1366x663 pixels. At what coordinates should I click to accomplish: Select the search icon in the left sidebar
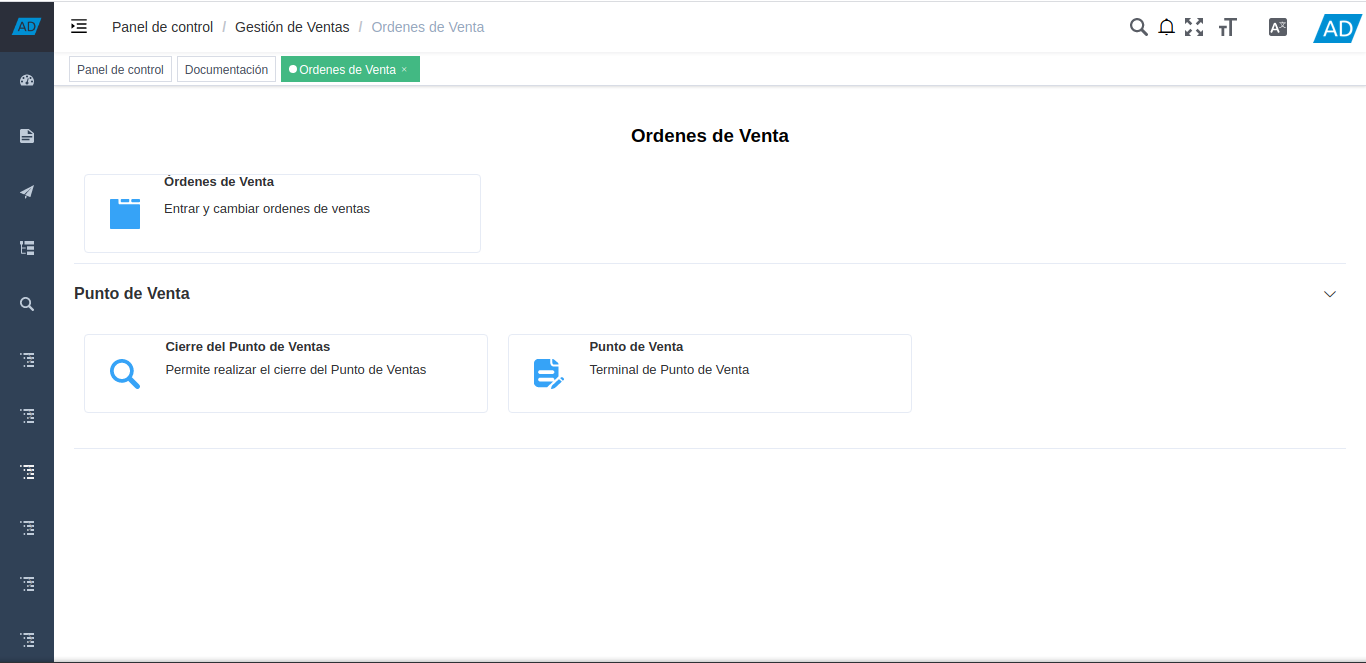[x=26, y=303]
